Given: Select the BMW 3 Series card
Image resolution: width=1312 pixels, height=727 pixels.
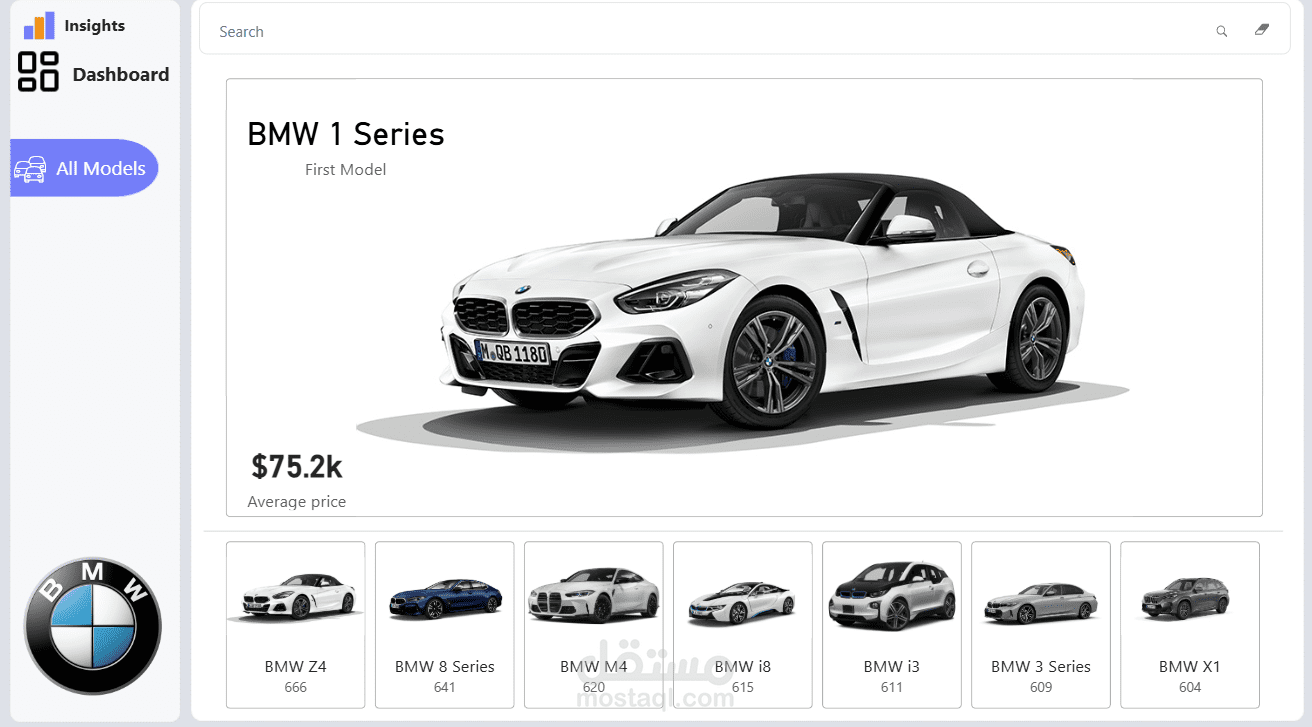Looking at the screenshot, I should [1041, 625].
